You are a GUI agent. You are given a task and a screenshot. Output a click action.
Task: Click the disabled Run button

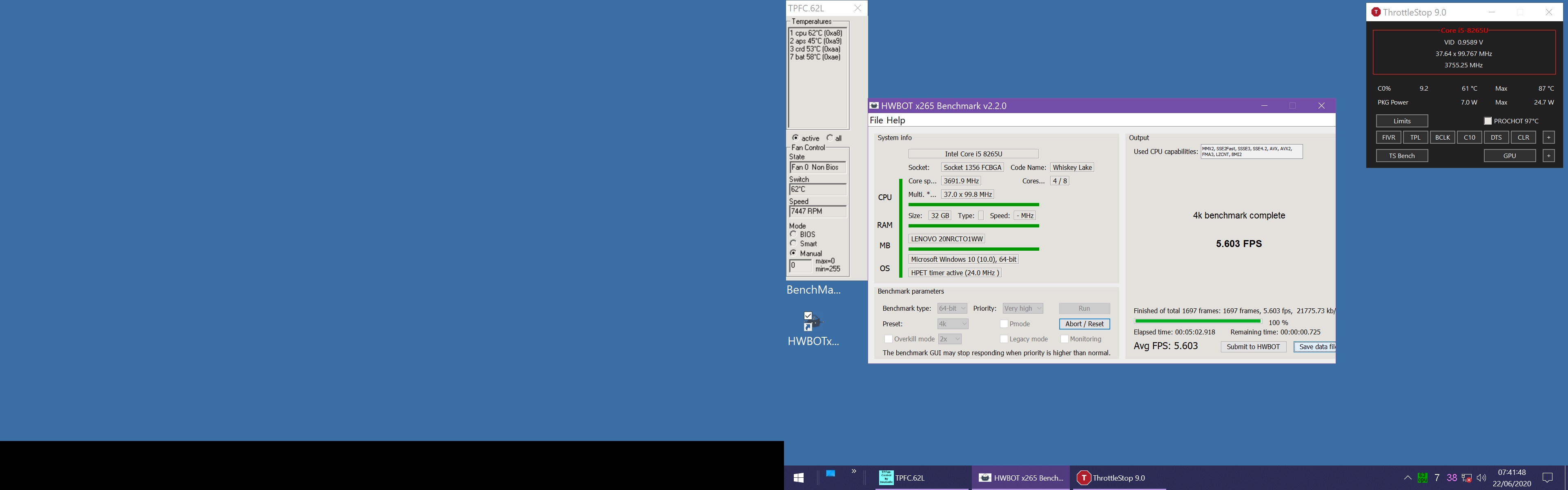[1084, 309]
